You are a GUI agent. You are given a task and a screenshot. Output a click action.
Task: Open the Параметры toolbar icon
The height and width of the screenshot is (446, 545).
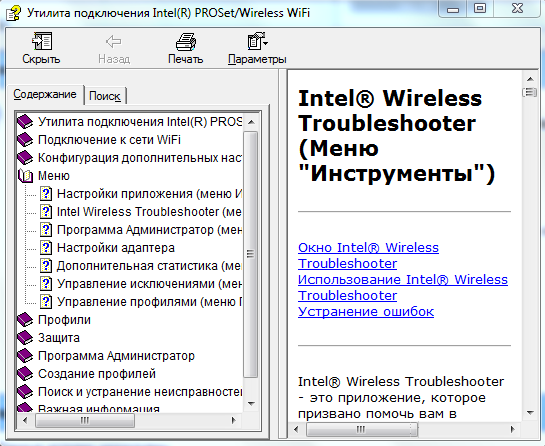click(257, 41)
